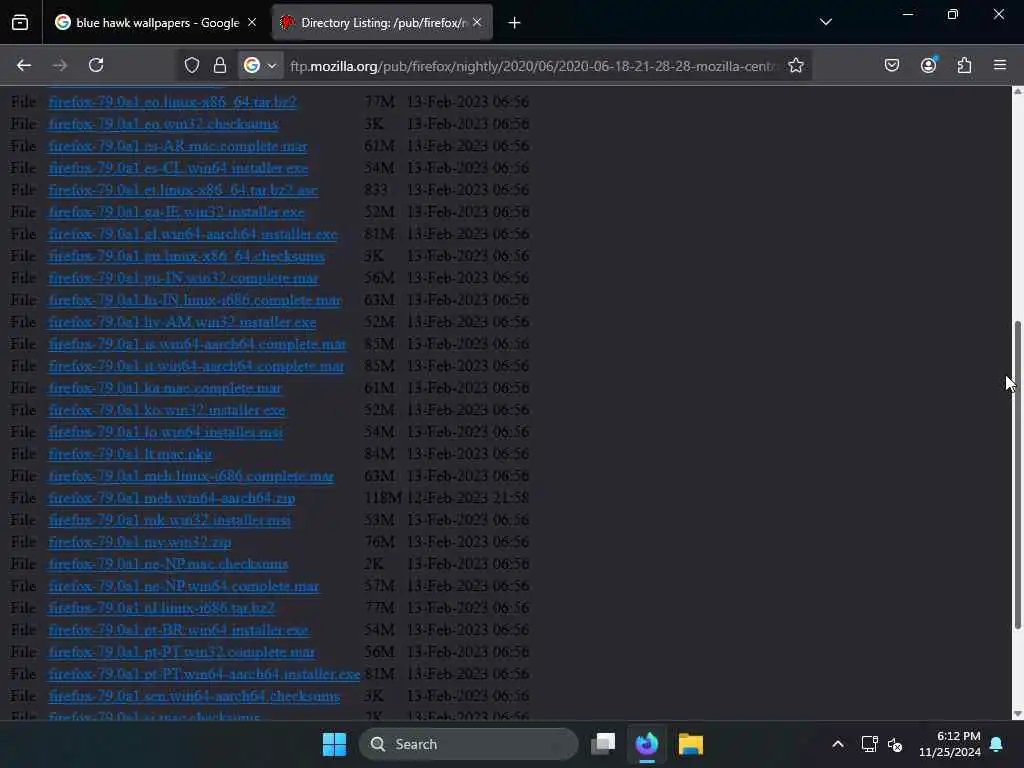Screen dimensions: 1024x768
Task: Download lo win64 installer msi
Action: click(x=166, y=432)
